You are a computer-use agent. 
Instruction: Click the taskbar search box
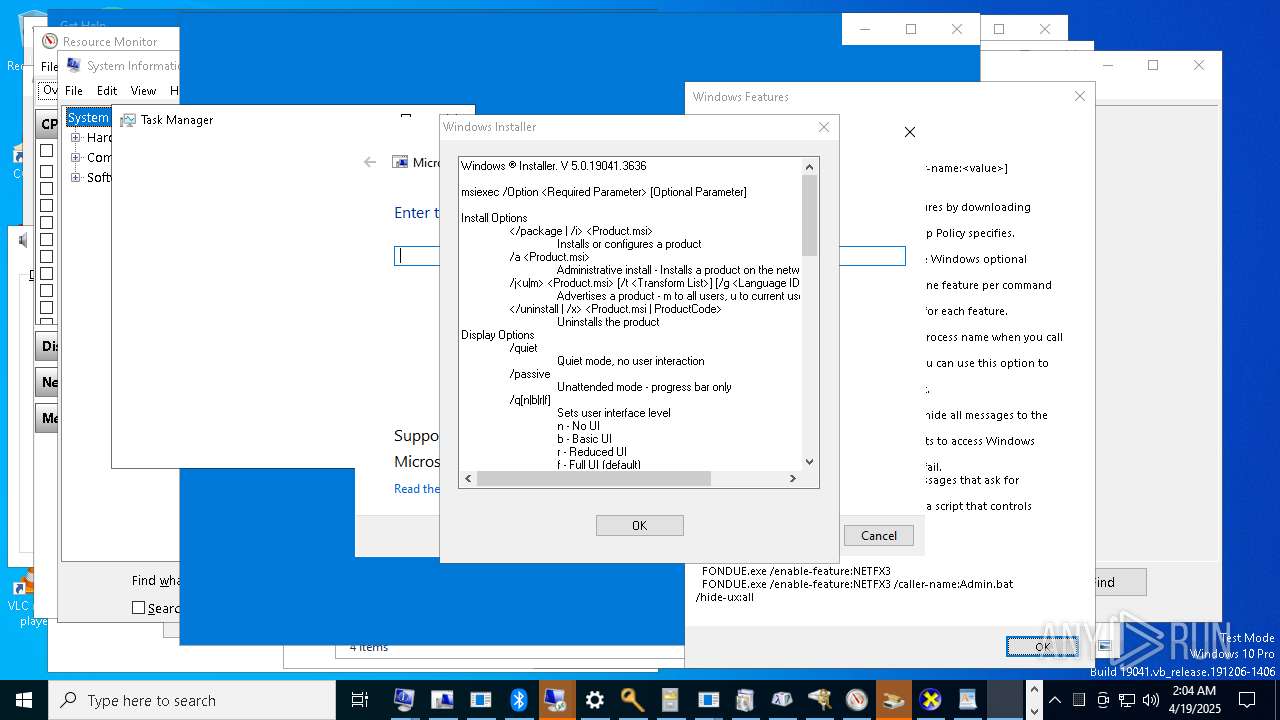coord(192,700)
